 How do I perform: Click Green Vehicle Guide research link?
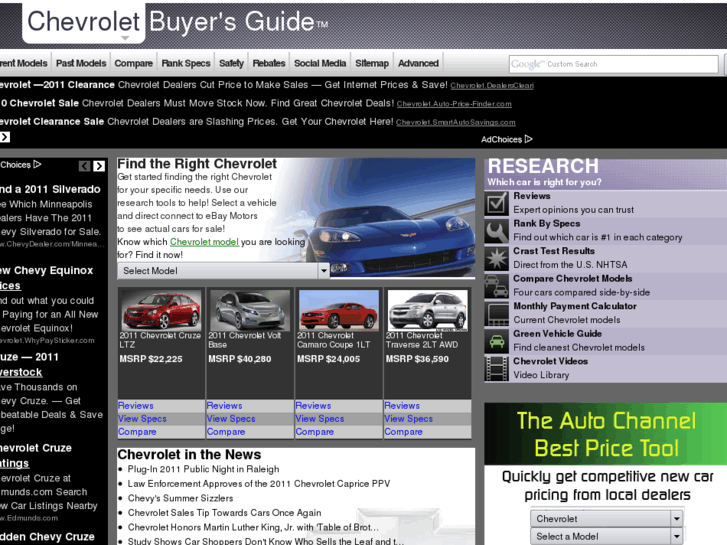557,334
